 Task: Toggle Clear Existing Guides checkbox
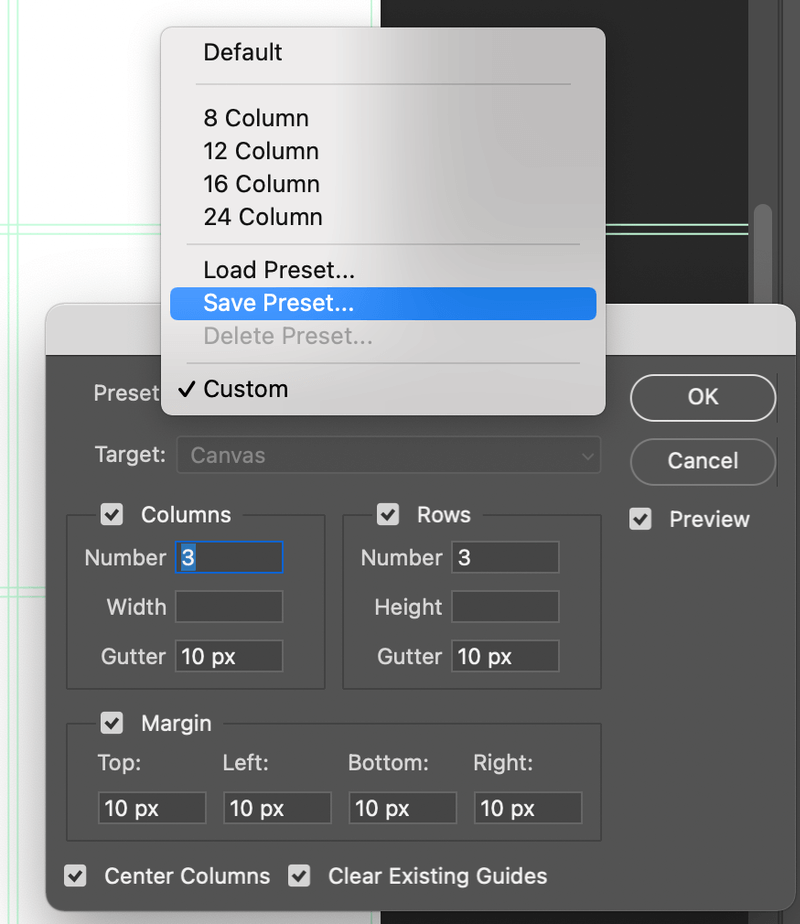[299, 876]
